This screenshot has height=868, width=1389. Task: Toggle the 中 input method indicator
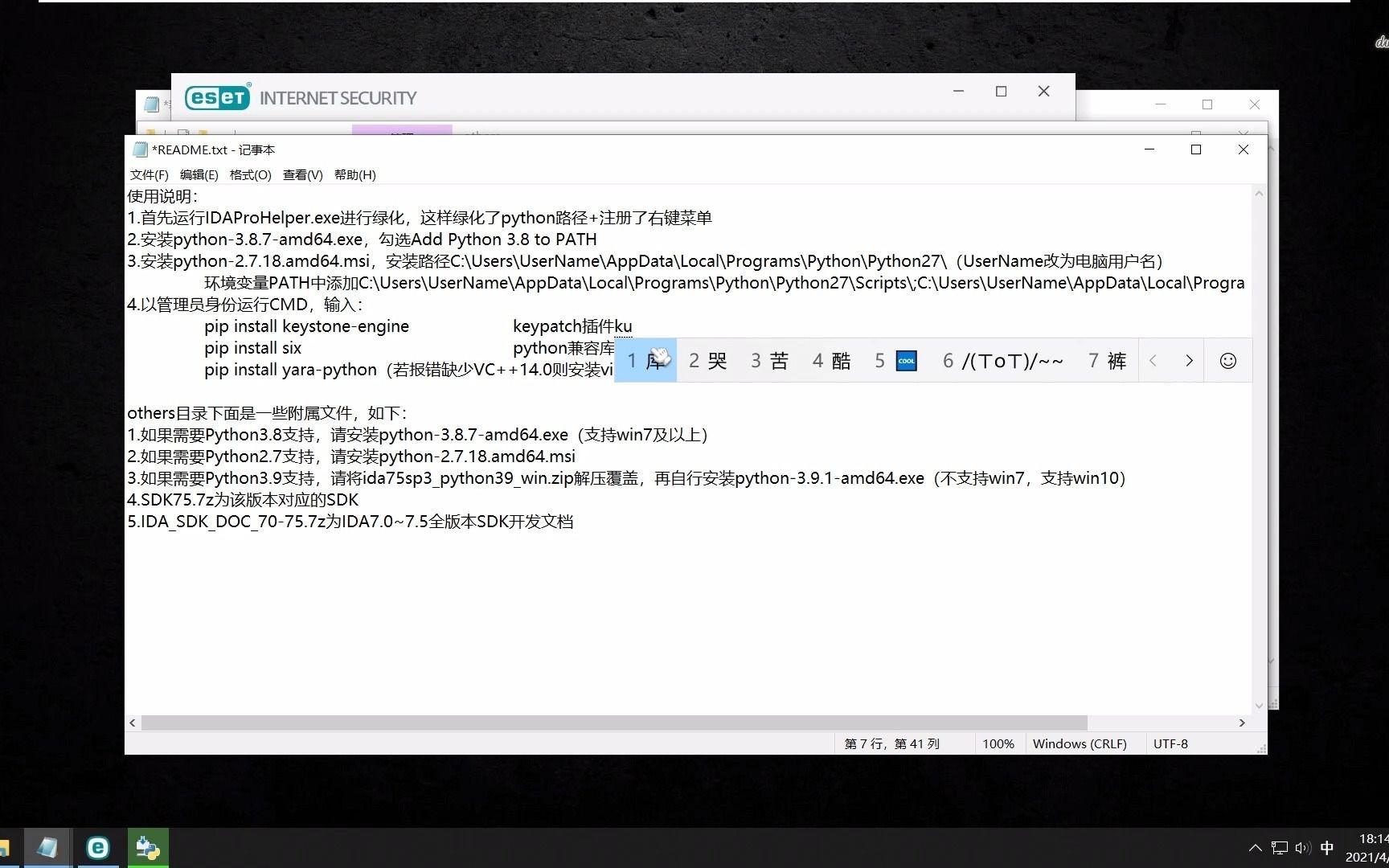(1327, 848)
